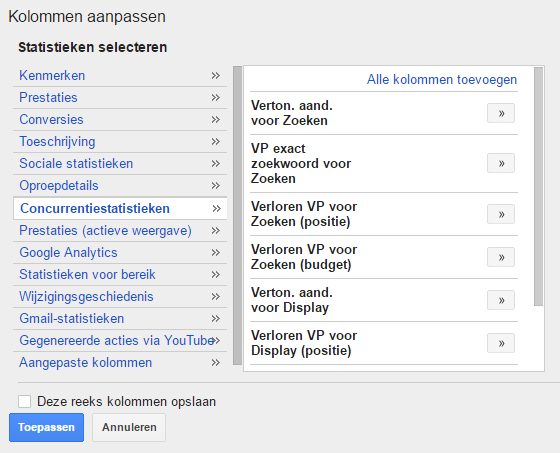This screenshot has width=560, height=453.
Task: Expand the Prestaties category
Action: tap(120, 98)
